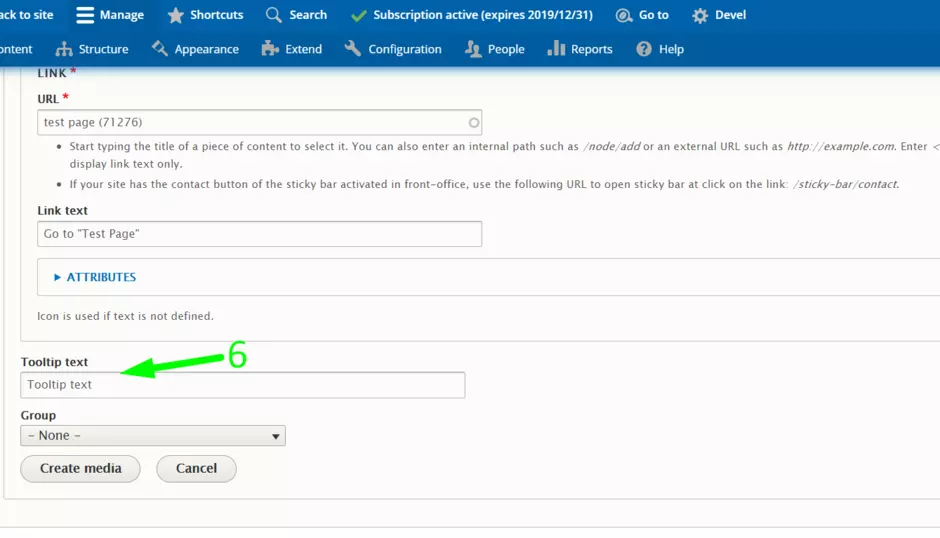Screen dimensions: 940x538
Task: Click the Search magnifier icon
Action: tap(274, 15)
